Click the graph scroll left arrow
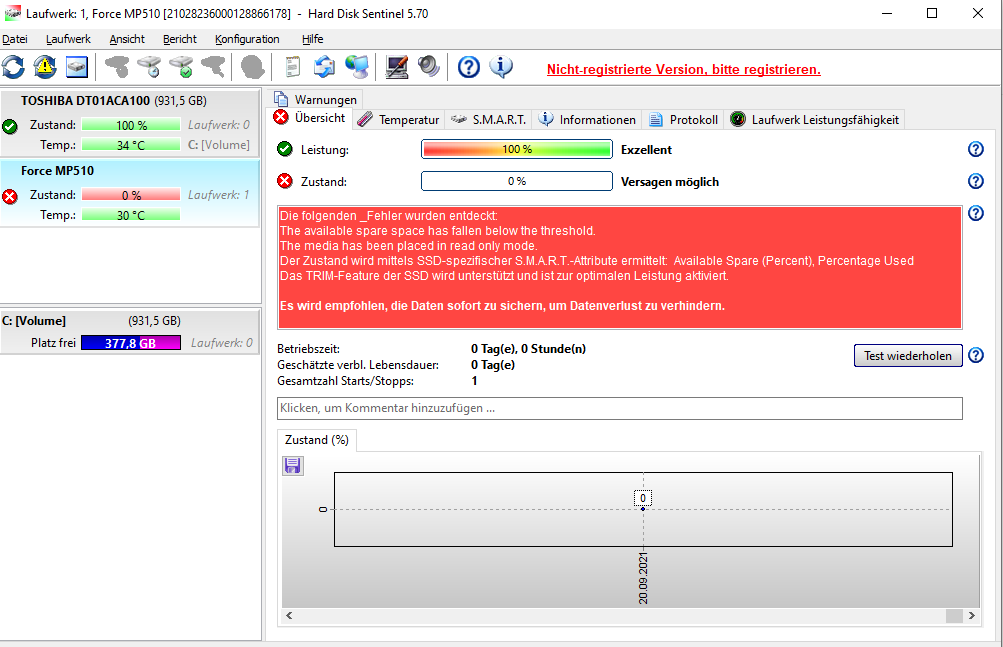The height and width of the screenshot is (647, 1003). 289,616
